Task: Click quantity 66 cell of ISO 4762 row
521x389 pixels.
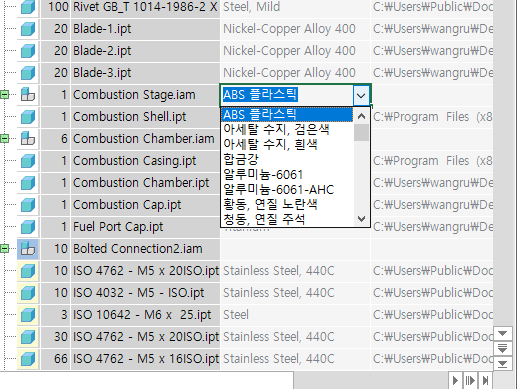Action: pyautogui.click(x=55, y=359)
